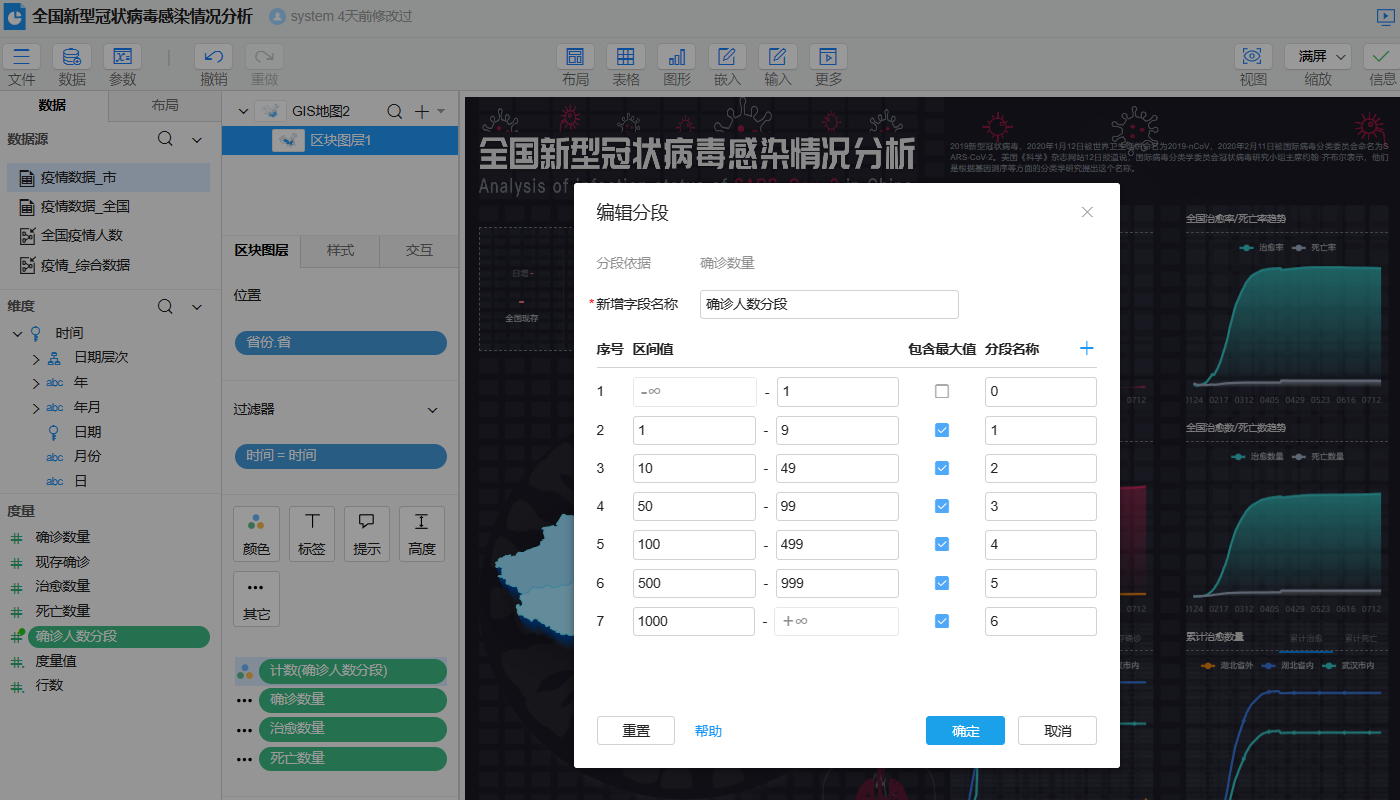1400x800 pixels.
Task: Collapse the 过滤器 filter section
Action: (x=433, y=410)
